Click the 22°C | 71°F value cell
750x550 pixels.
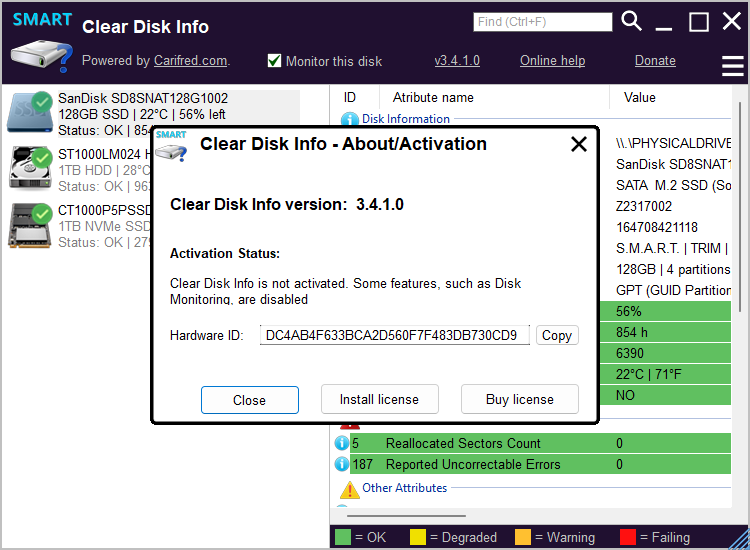[x=665, y=374]
